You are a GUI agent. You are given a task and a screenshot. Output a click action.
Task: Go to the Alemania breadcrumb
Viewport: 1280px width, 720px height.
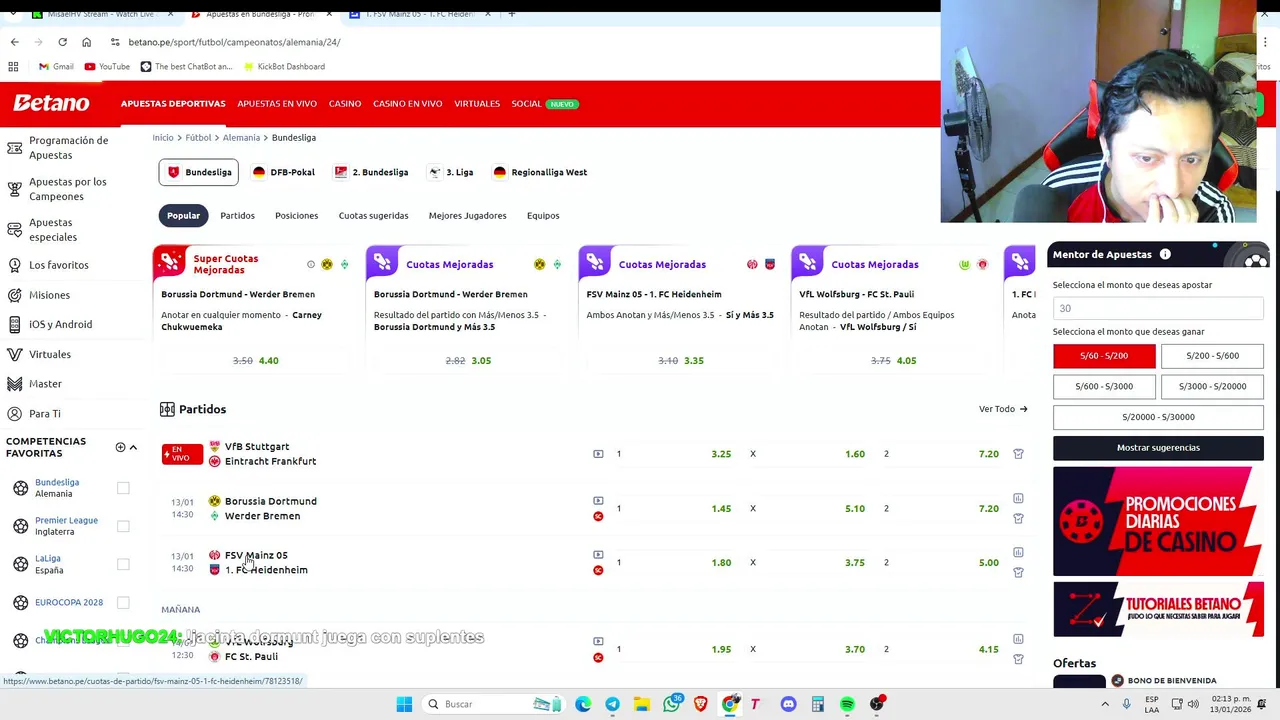click(241, 137)
